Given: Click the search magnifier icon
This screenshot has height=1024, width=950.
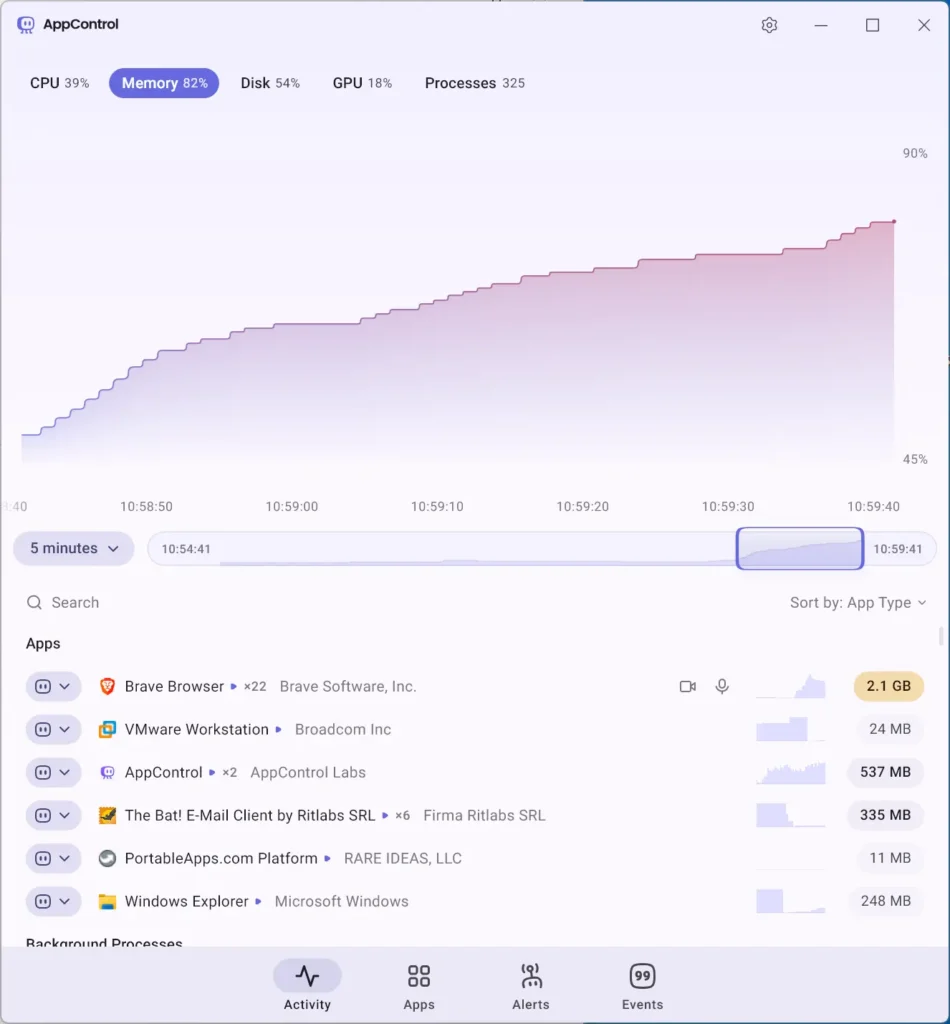Looking at the screenshot, I should pos(33,602).
